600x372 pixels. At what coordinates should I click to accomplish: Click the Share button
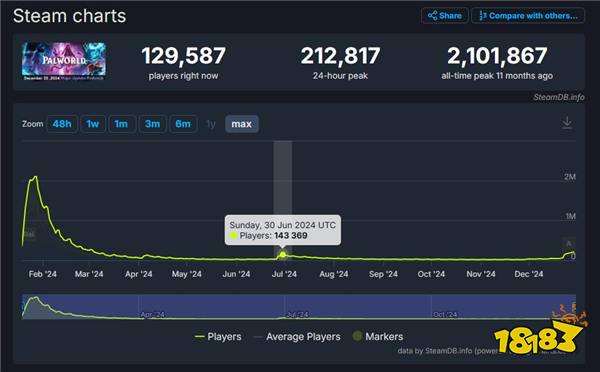(x=445, y=16)
